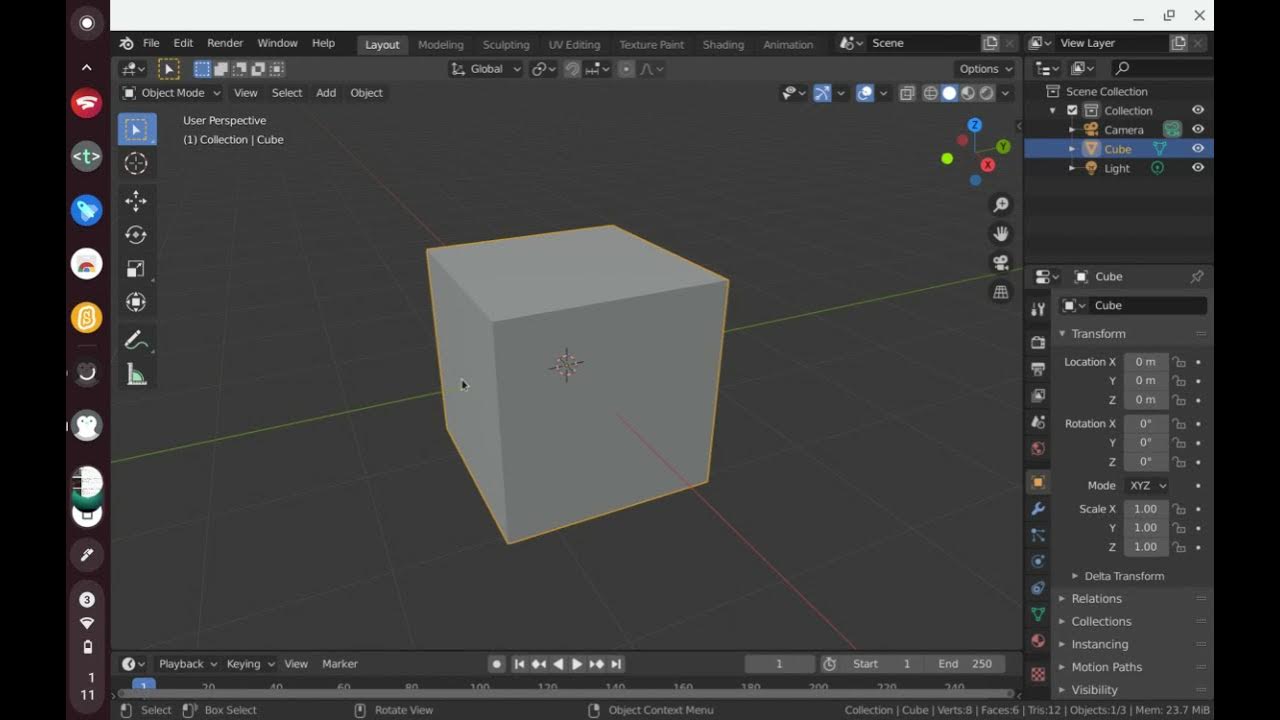
Task: Open the red Stadia dock icon
Action: coord(87,103)
